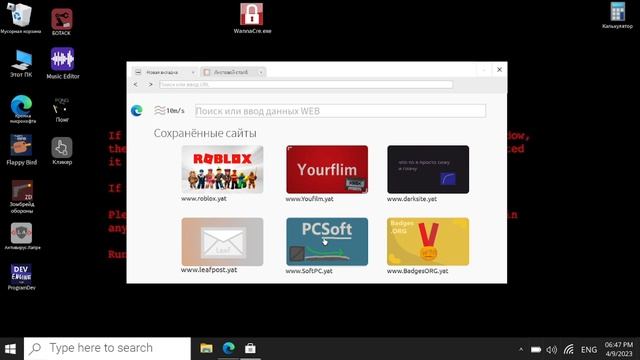Viewport: 640px width, 360px height.
Task: Click the Поиск или ввод данных WEB field
Action: pyautogui.click(x=340, y=111)
